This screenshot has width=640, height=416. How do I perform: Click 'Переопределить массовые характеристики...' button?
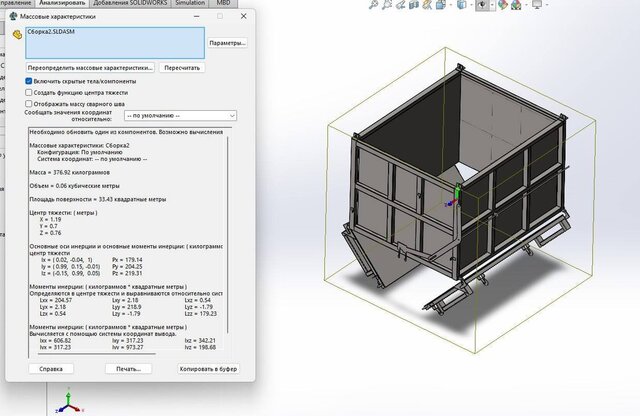click(90, 68)
